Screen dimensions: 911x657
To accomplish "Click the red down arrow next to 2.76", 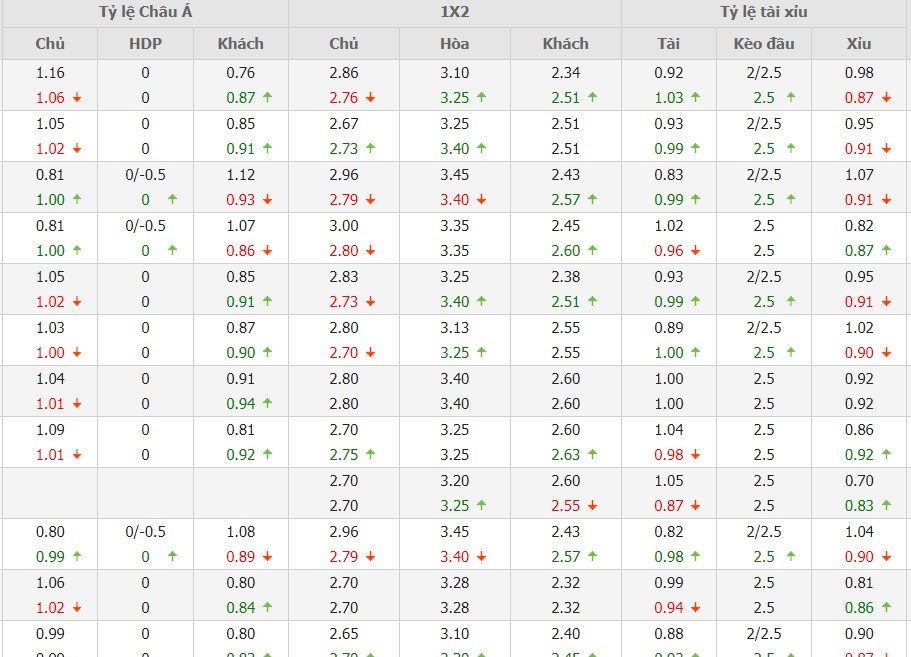I will pos(370,98).
